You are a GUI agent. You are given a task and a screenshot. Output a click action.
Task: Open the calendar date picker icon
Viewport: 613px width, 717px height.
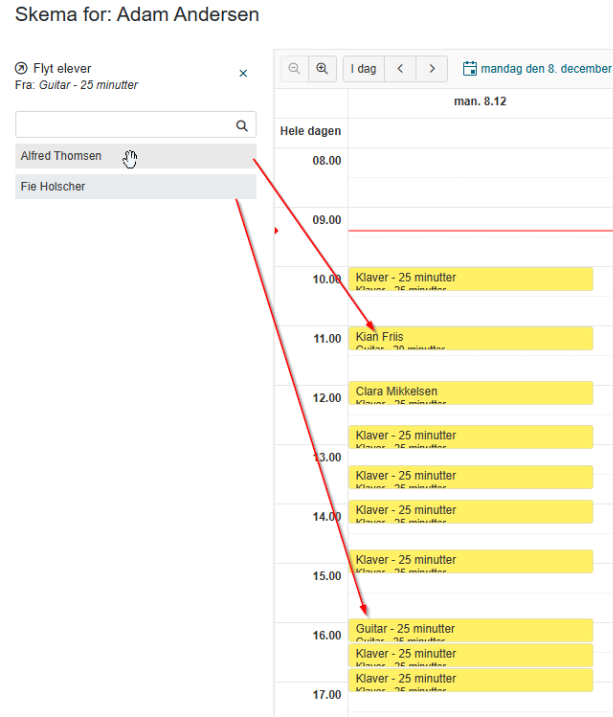(469, 69)
